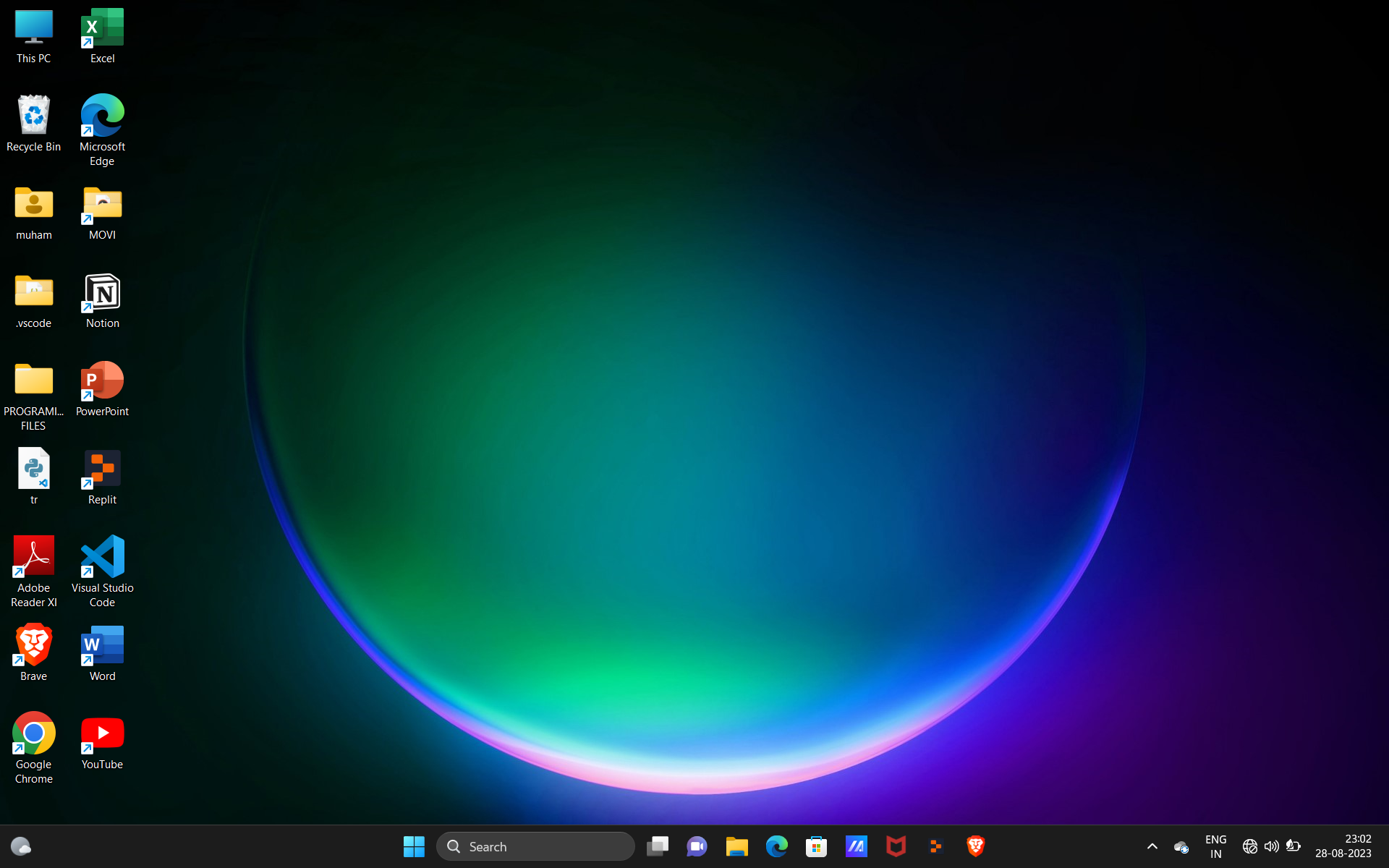Open the weather widgets button
The width and height of the screenshot is (1389, 868).
pyautogui.click(x=20, y=846)
